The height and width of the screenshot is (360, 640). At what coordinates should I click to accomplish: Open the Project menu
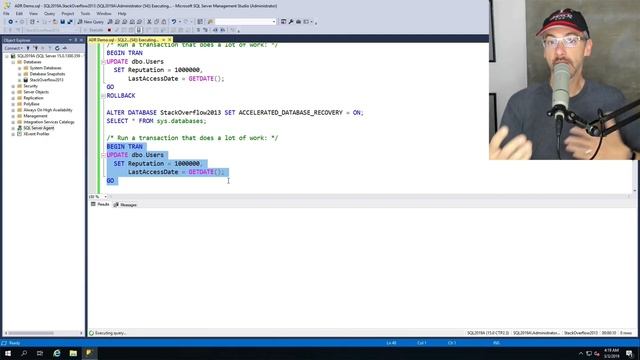[x=68, y=13]
